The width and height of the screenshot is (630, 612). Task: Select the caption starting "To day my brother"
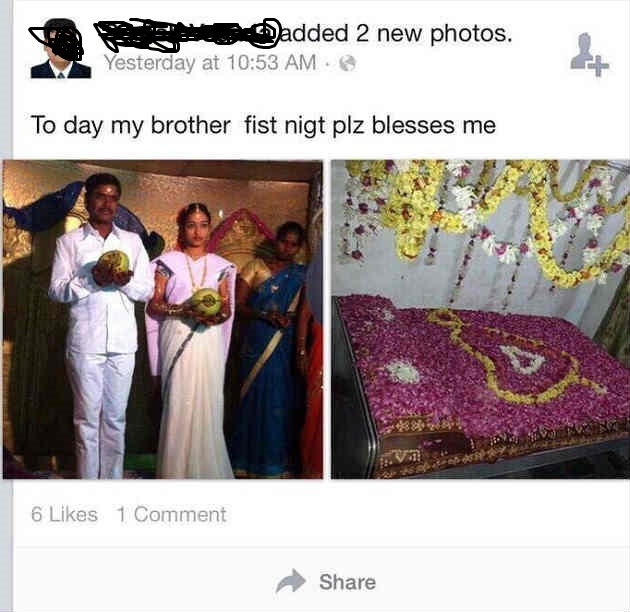coord(263,125)
